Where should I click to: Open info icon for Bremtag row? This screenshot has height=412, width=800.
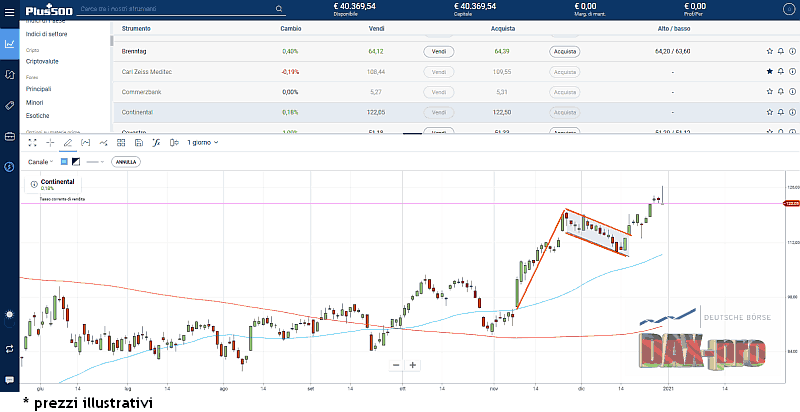(792, 52)
